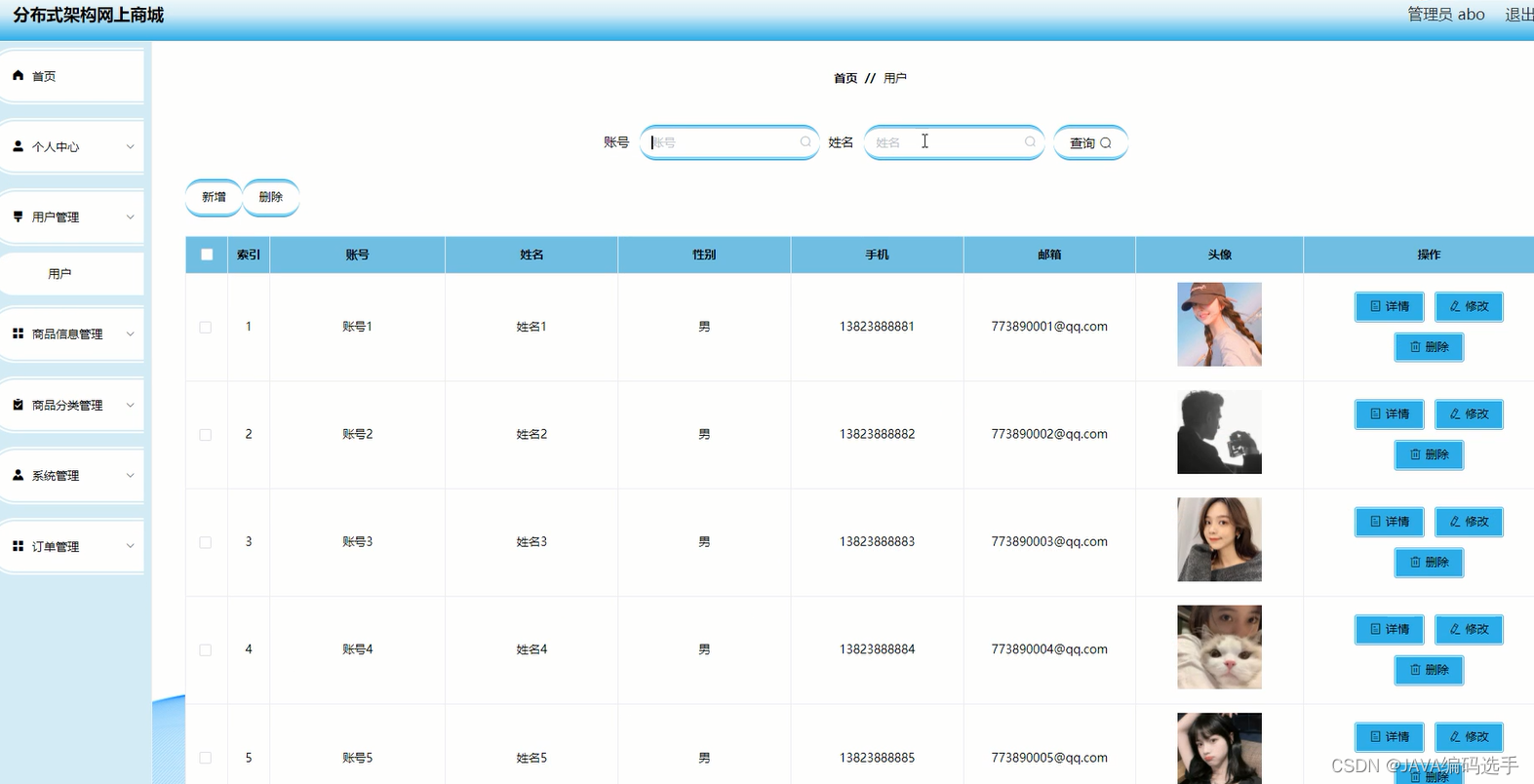Click 修改 for 账号2
This screenshot has height=784, width=1534.
1469,413
